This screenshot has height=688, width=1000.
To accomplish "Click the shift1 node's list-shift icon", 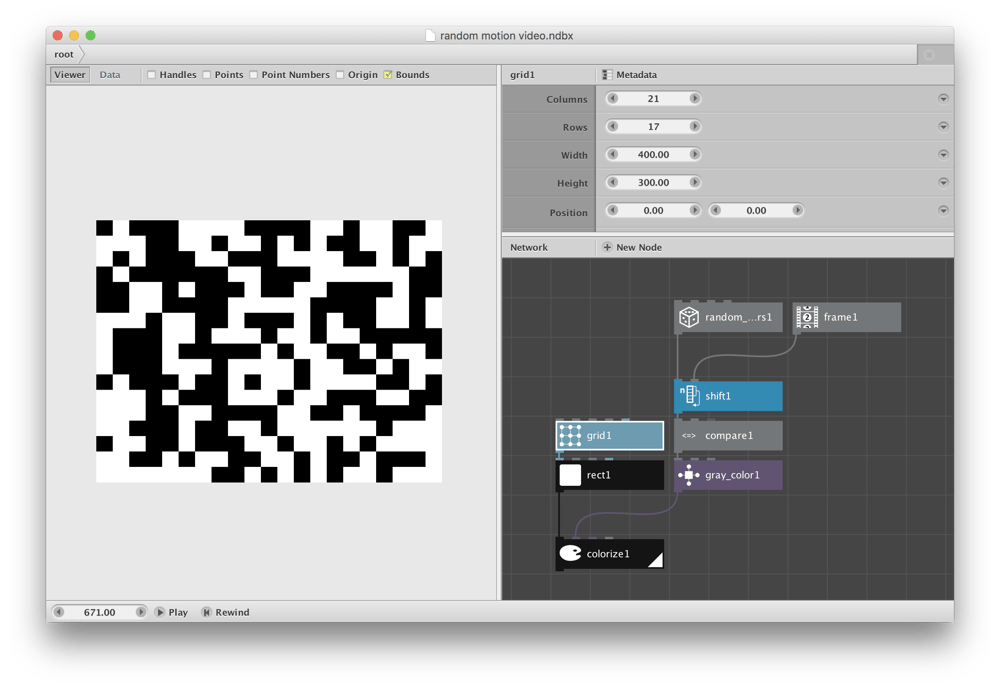I will coord(689,395).
